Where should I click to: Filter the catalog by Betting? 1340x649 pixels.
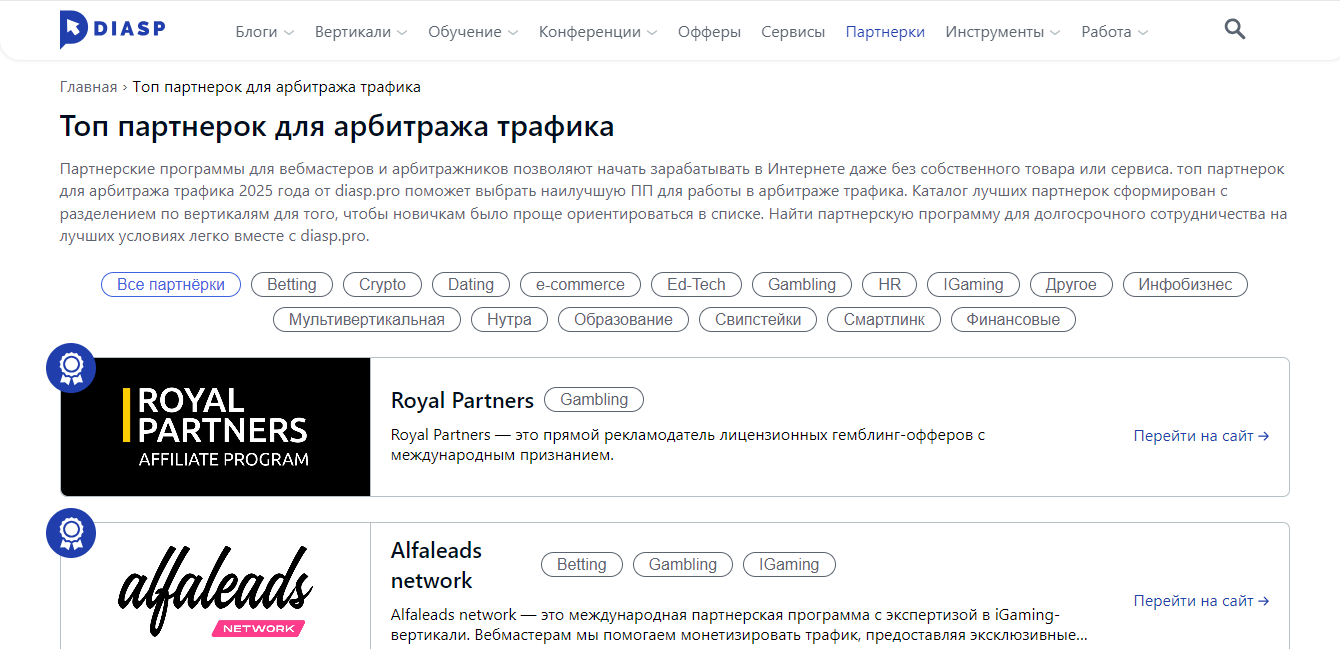[x=292, y=285]
